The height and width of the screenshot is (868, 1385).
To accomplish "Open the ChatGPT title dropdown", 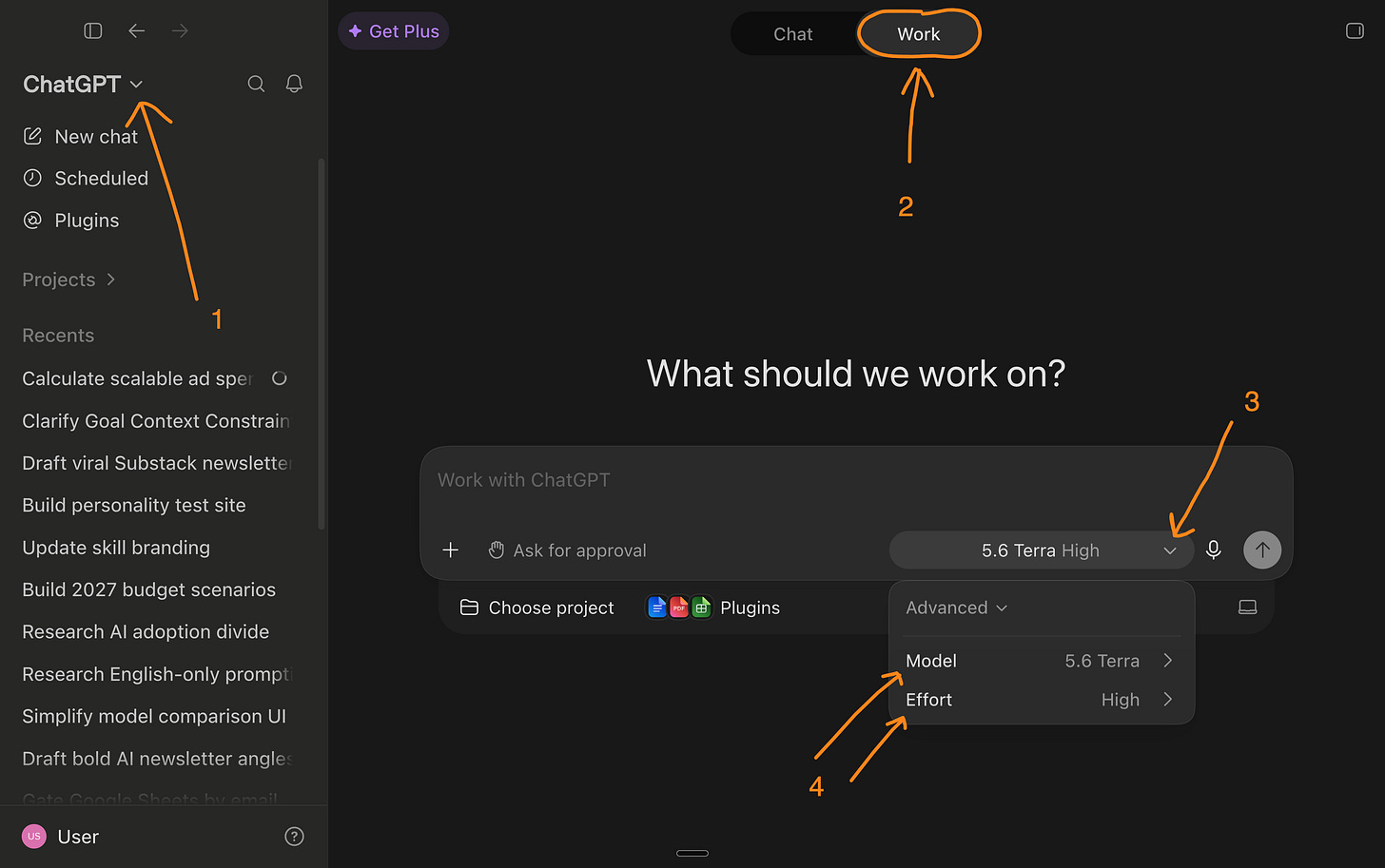I will 83,85.
